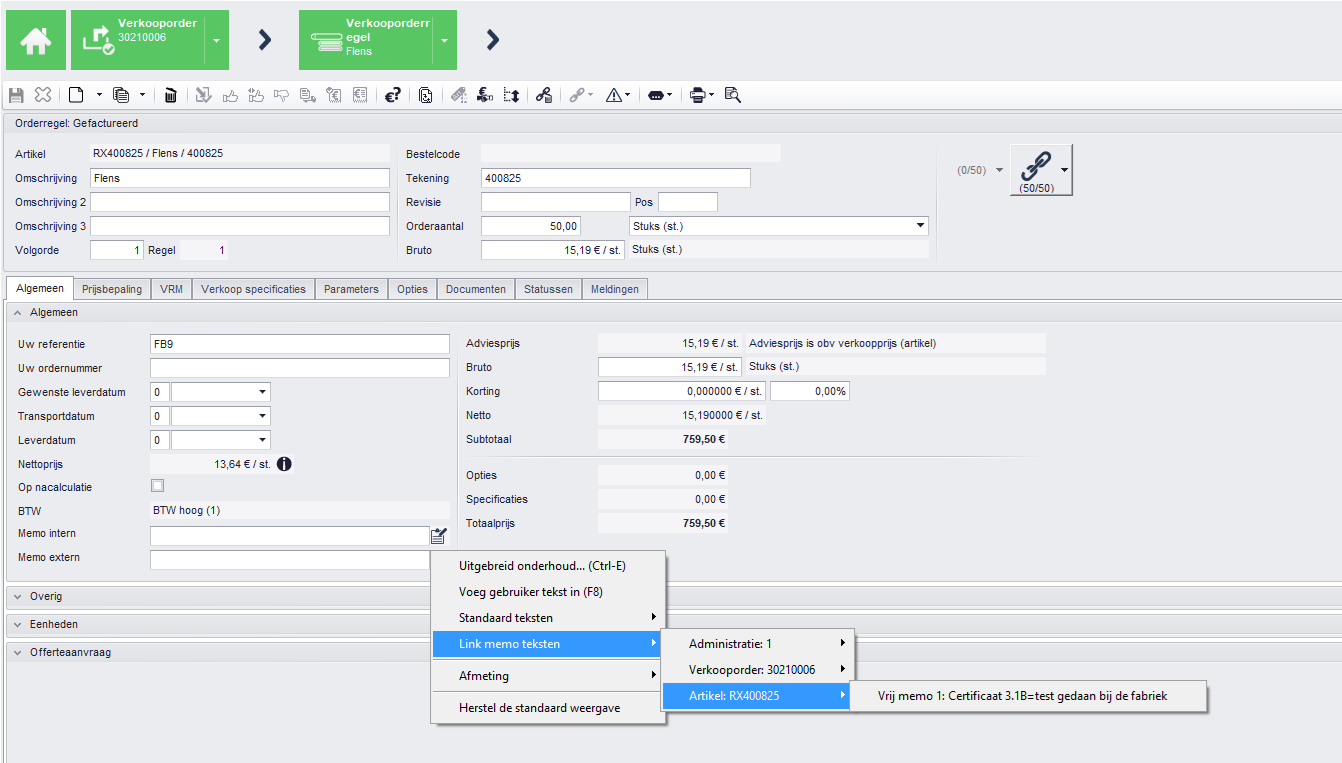1342x763 pixels.
Task: Open the Verkoop specificaties tab
Action: coord(253,289)
